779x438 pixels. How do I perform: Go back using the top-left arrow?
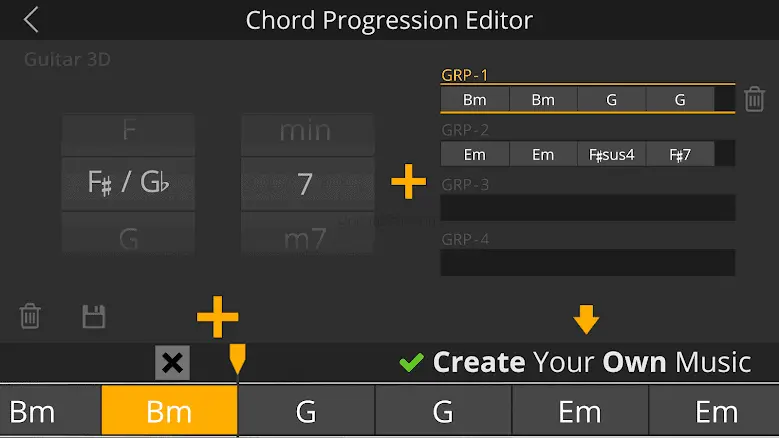point(32,20)
